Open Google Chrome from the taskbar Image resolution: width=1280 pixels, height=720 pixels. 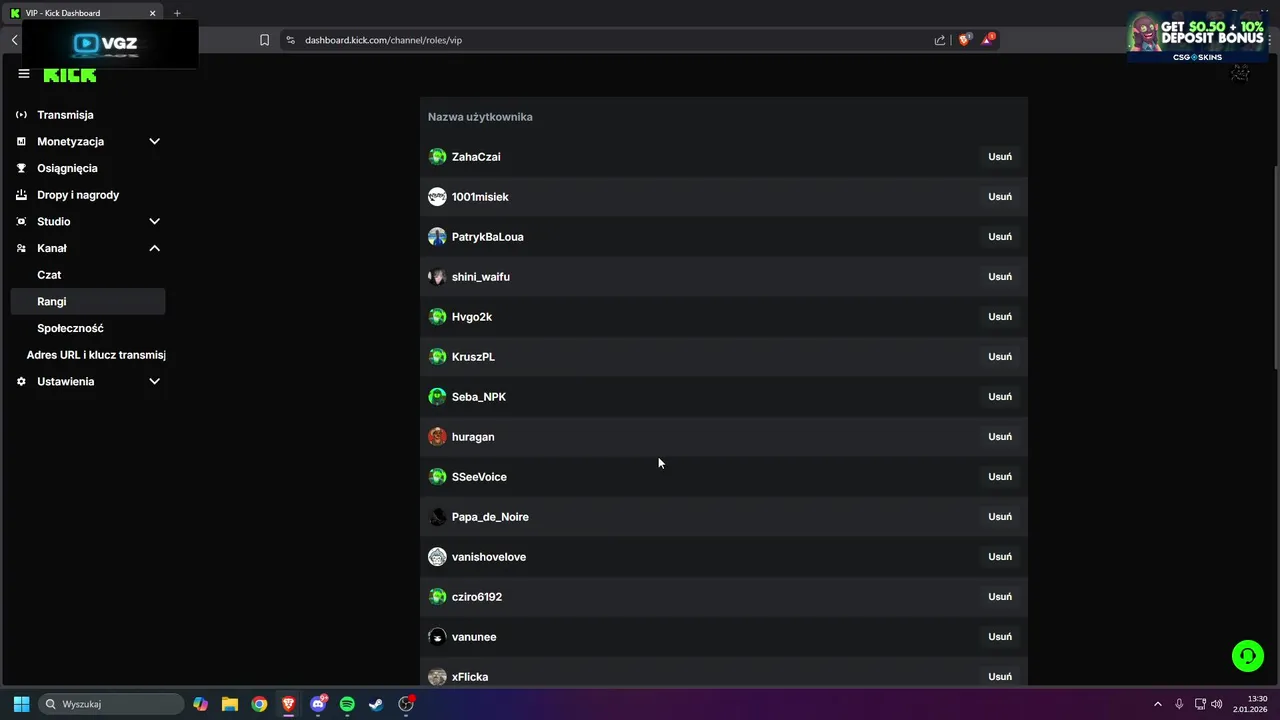click(259, 704)
